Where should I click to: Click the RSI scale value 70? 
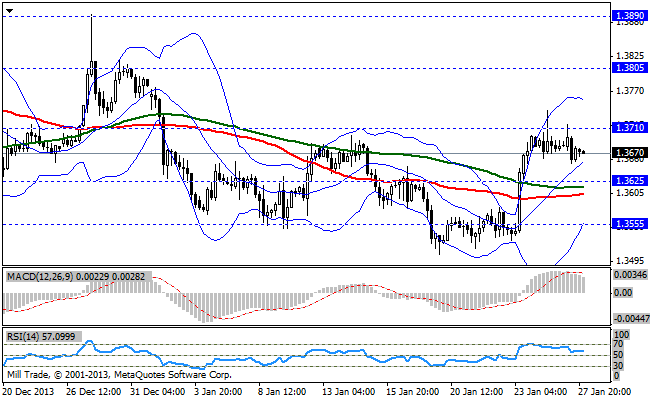click(618, 344)
